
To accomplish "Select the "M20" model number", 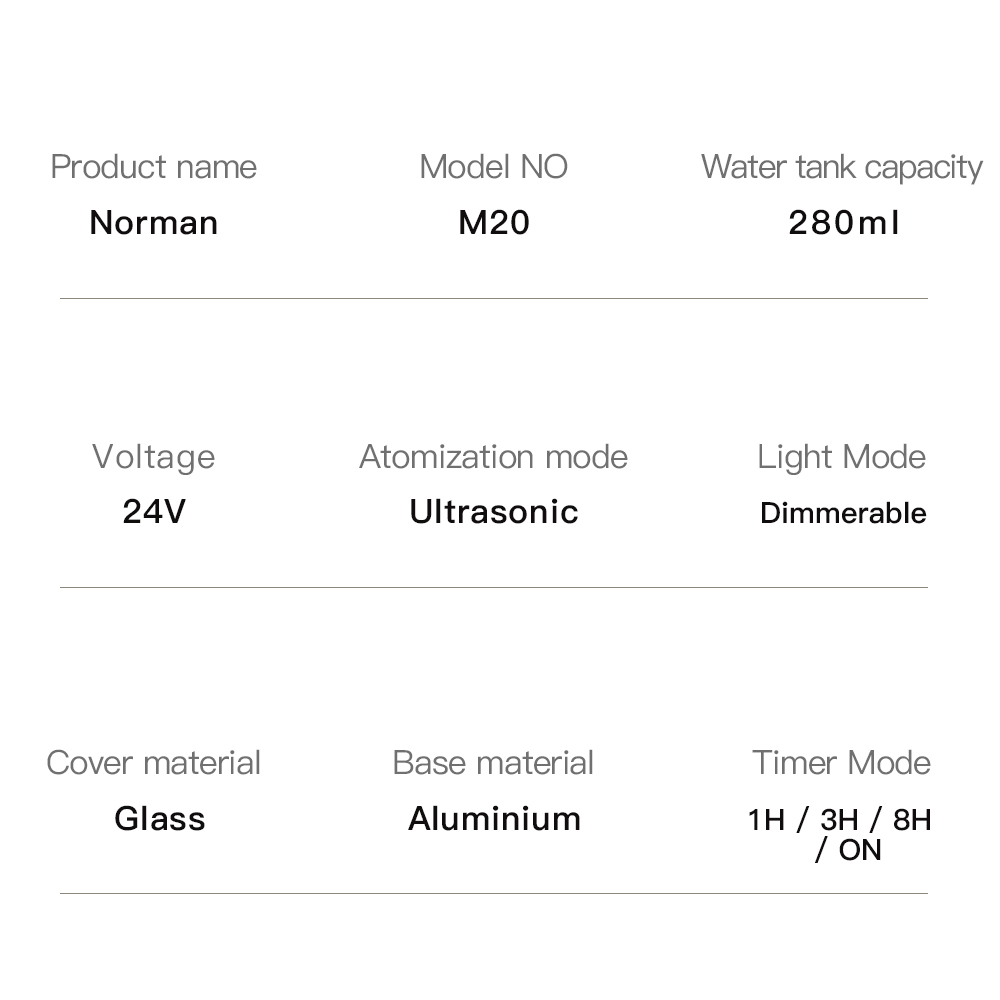I will tap(493, 222).
